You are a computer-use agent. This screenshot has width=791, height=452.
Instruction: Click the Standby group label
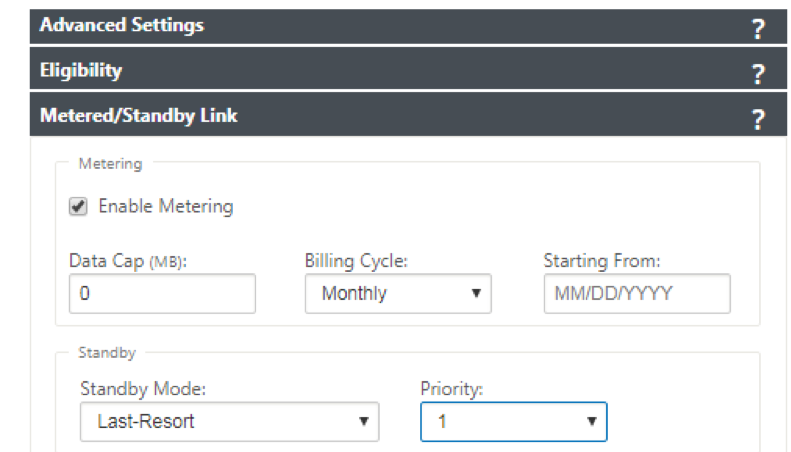coord(107,353)
